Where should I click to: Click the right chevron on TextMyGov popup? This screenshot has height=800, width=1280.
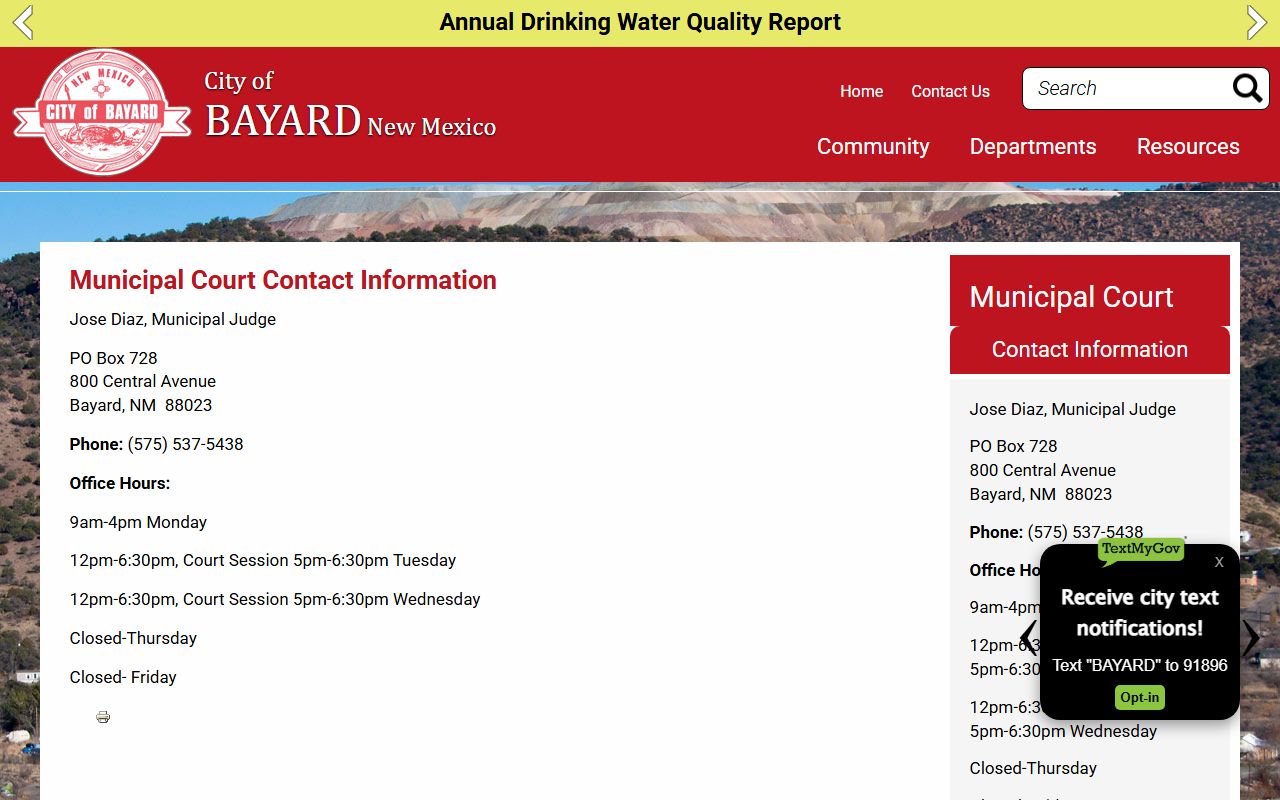click(1251, 637)
